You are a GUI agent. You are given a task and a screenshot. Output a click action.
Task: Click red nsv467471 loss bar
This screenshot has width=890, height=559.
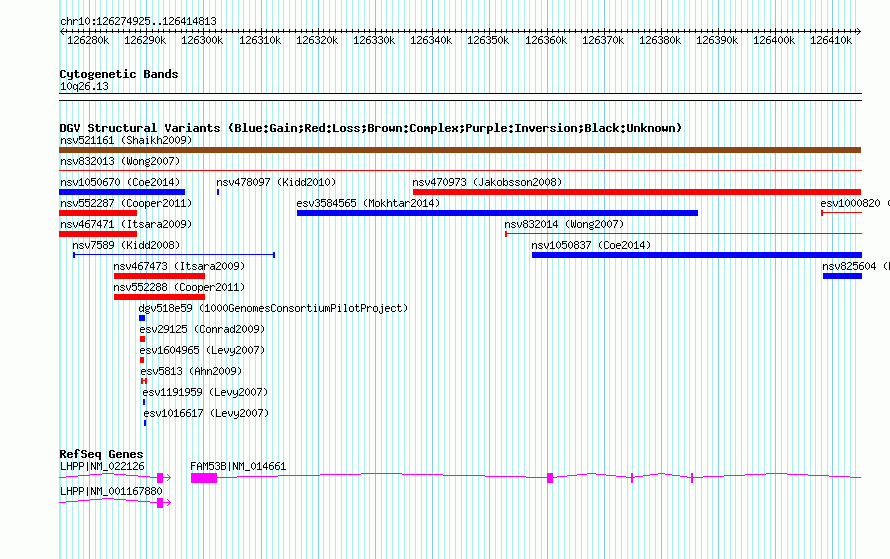(x=98, y=234)
